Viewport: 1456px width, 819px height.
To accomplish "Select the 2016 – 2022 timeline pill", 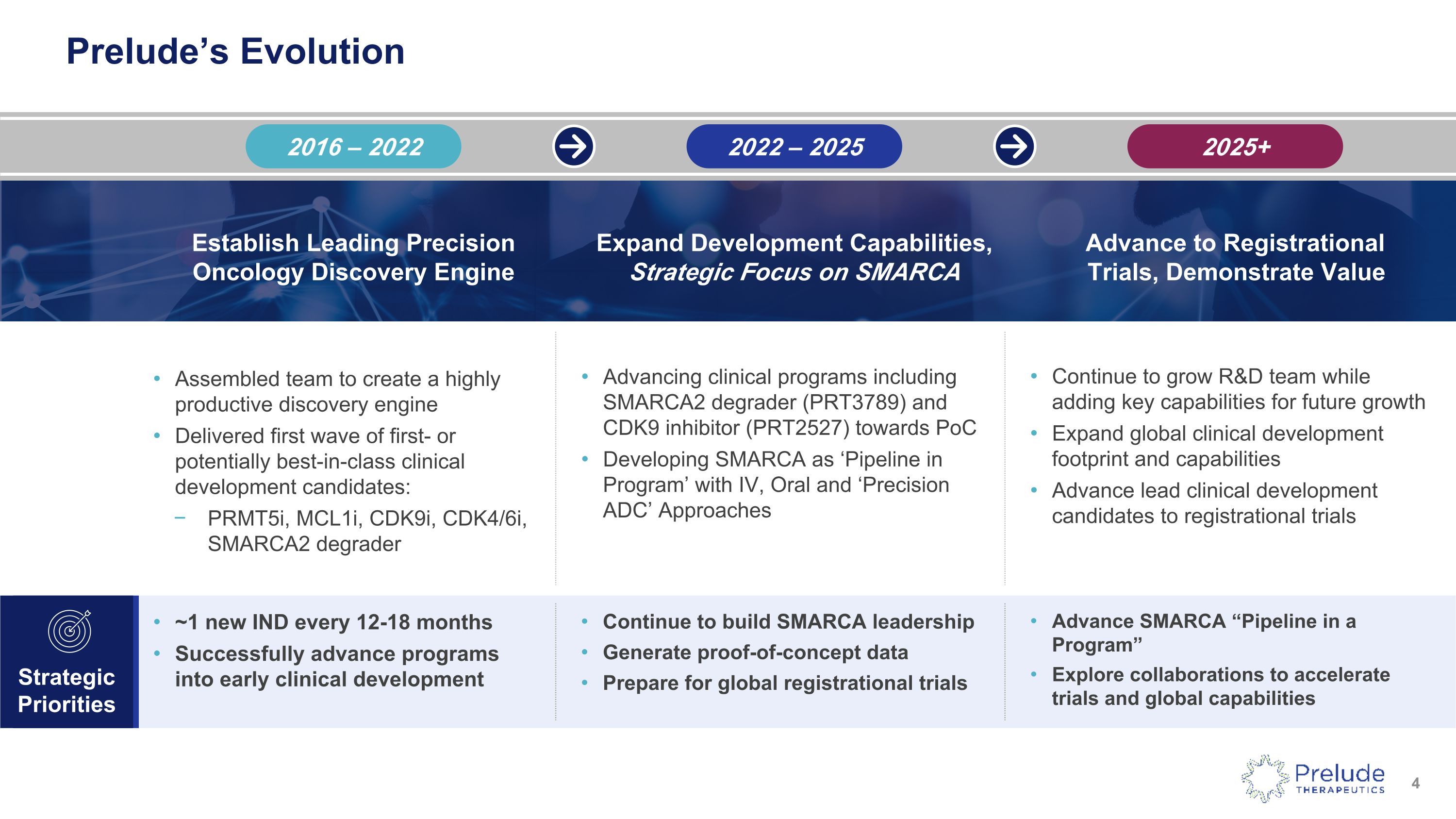I will tap(353, 147).
